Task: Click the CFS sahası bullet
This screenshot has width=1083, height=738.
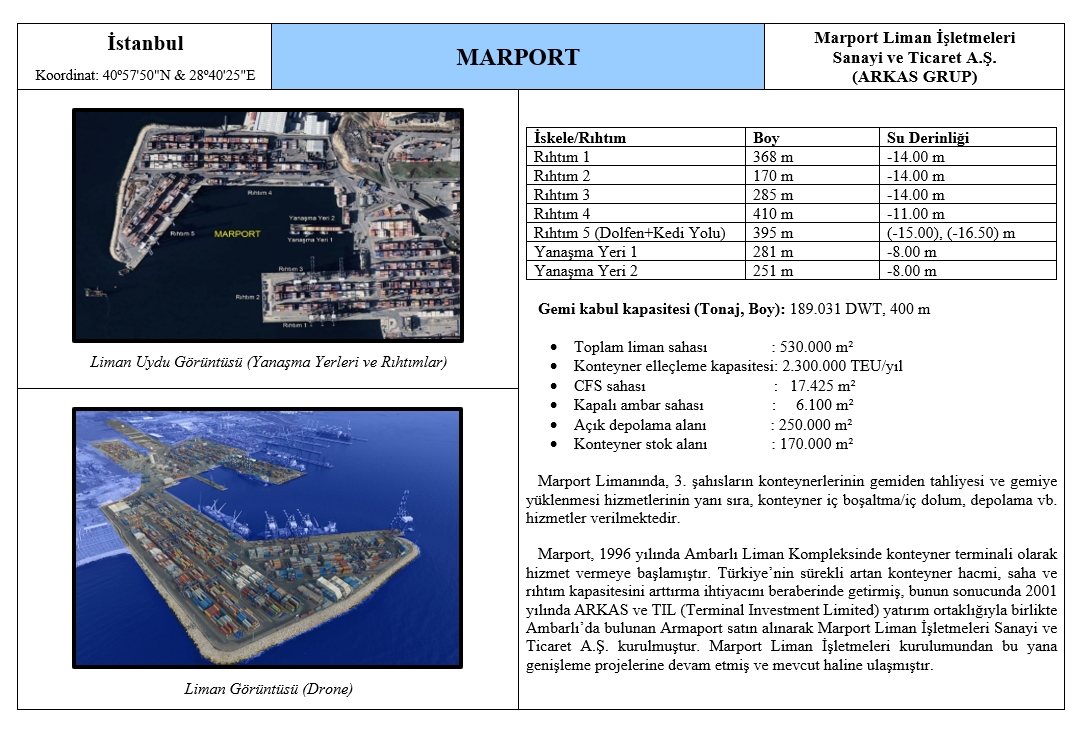Action: pos(609,386)
